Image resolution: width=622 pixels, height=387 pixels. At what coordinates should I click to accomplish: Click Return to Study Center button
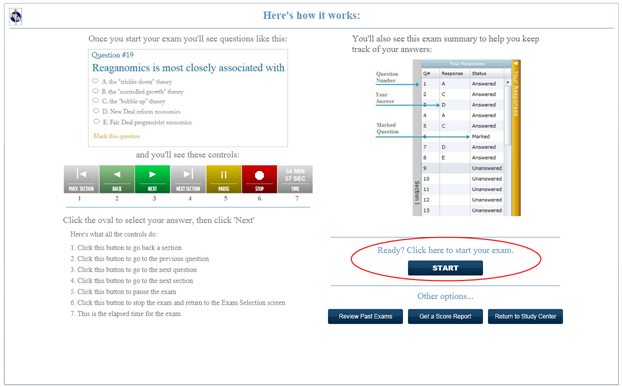(525, 316)
